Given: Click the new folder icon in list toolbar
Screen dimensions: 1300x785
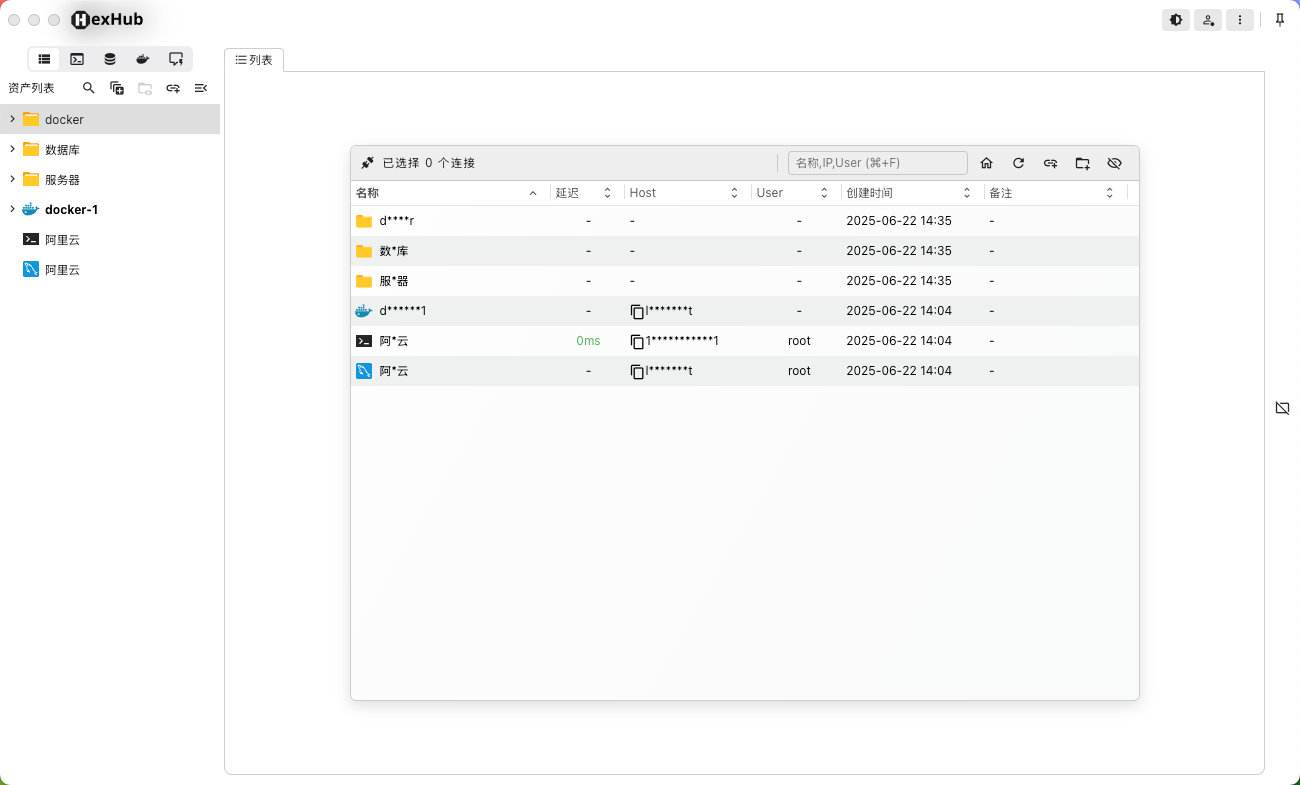Looking at the screenshot, I should tap(1082, 163).
